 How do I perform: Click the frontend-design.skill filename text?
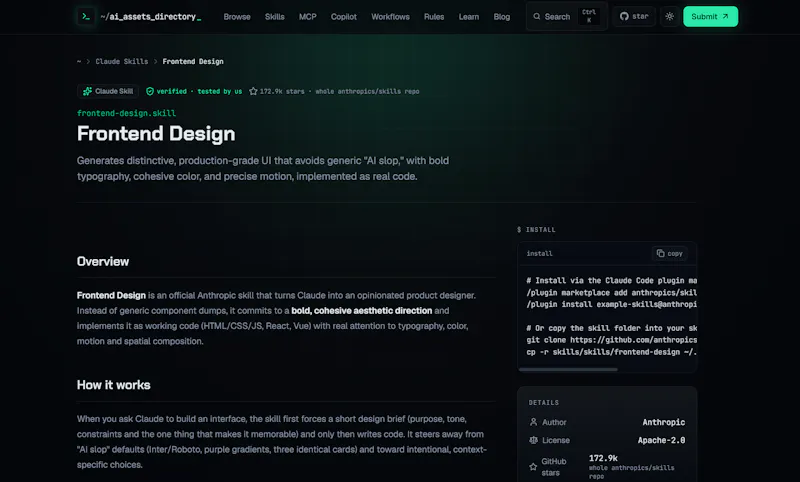pyautogui.click(x=126, y=113)
